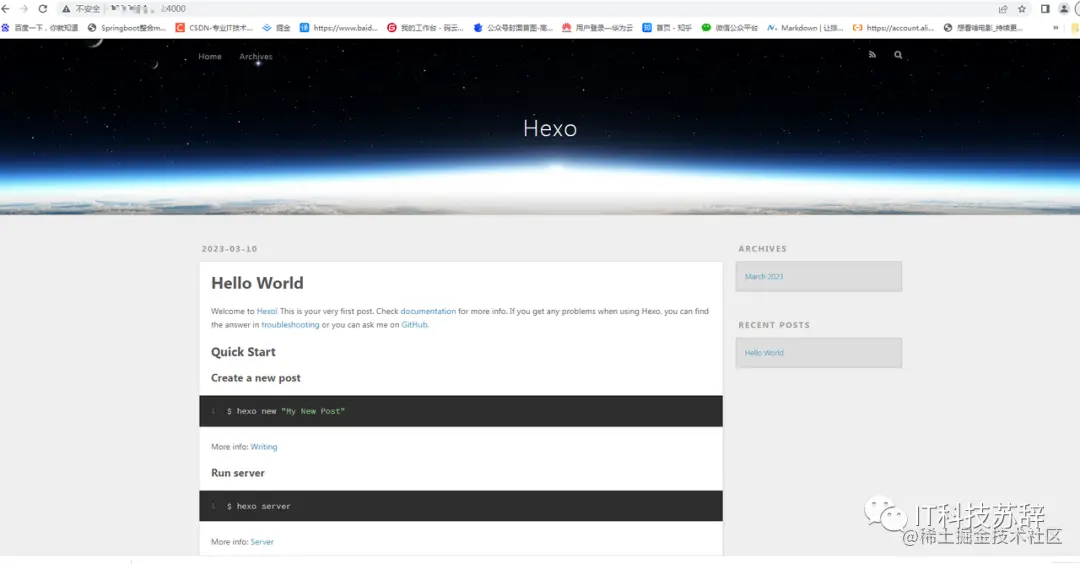The image size is (1080, 564).
Task: Open the Home menu item
Action: pyautogui.click(x=210, y=56)
